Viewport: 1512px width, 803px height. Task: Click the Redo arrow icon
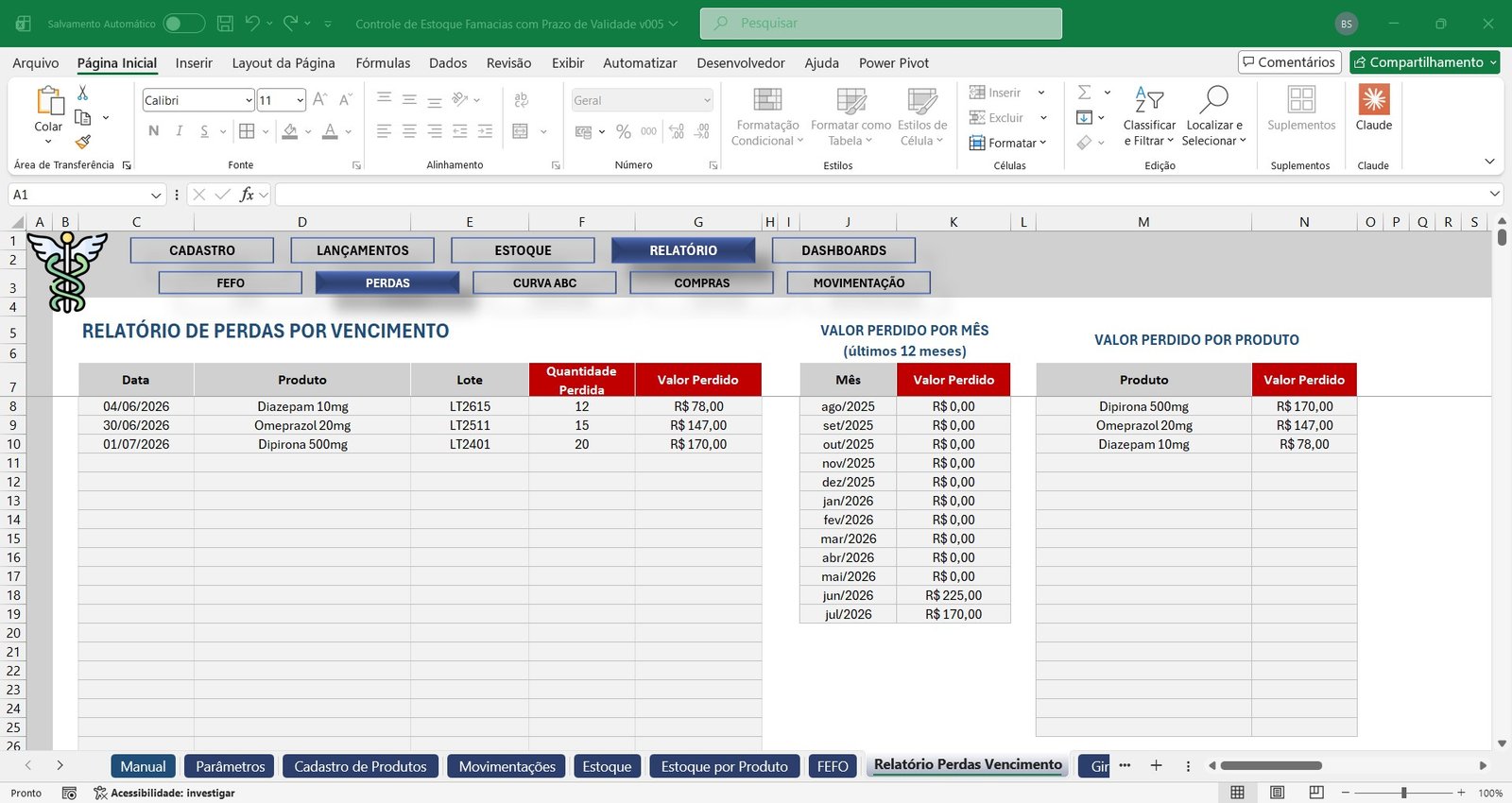point(290,23)
